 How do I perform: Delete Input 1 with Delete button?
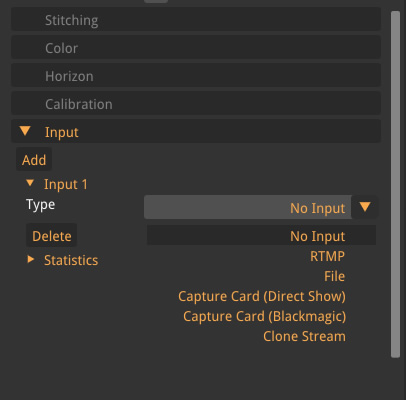[52, 236]
